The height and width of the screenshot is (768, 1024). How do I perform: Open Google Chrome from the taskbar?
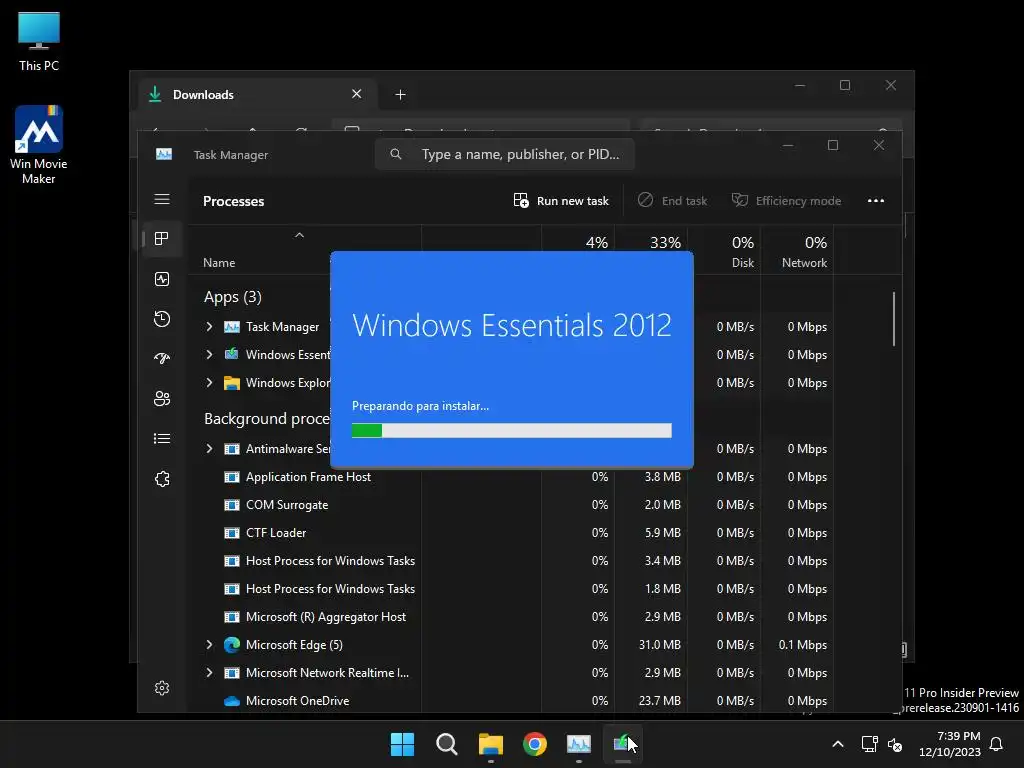click(535, 744)
